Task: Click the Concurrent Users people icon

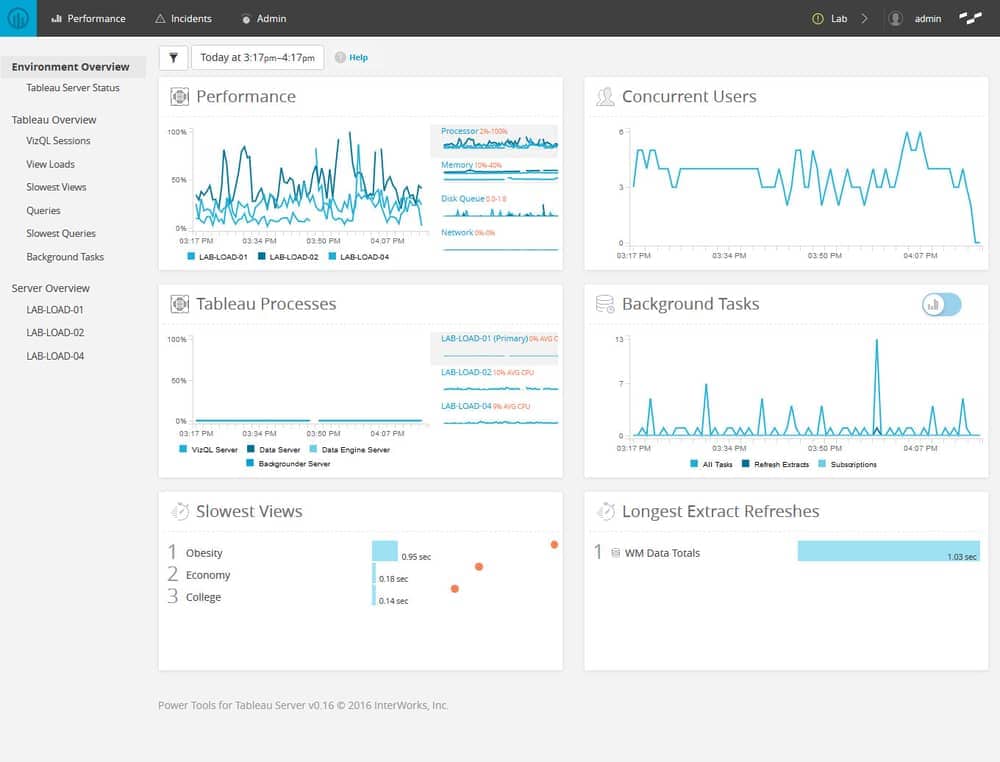Action: [x=605, y=96]
